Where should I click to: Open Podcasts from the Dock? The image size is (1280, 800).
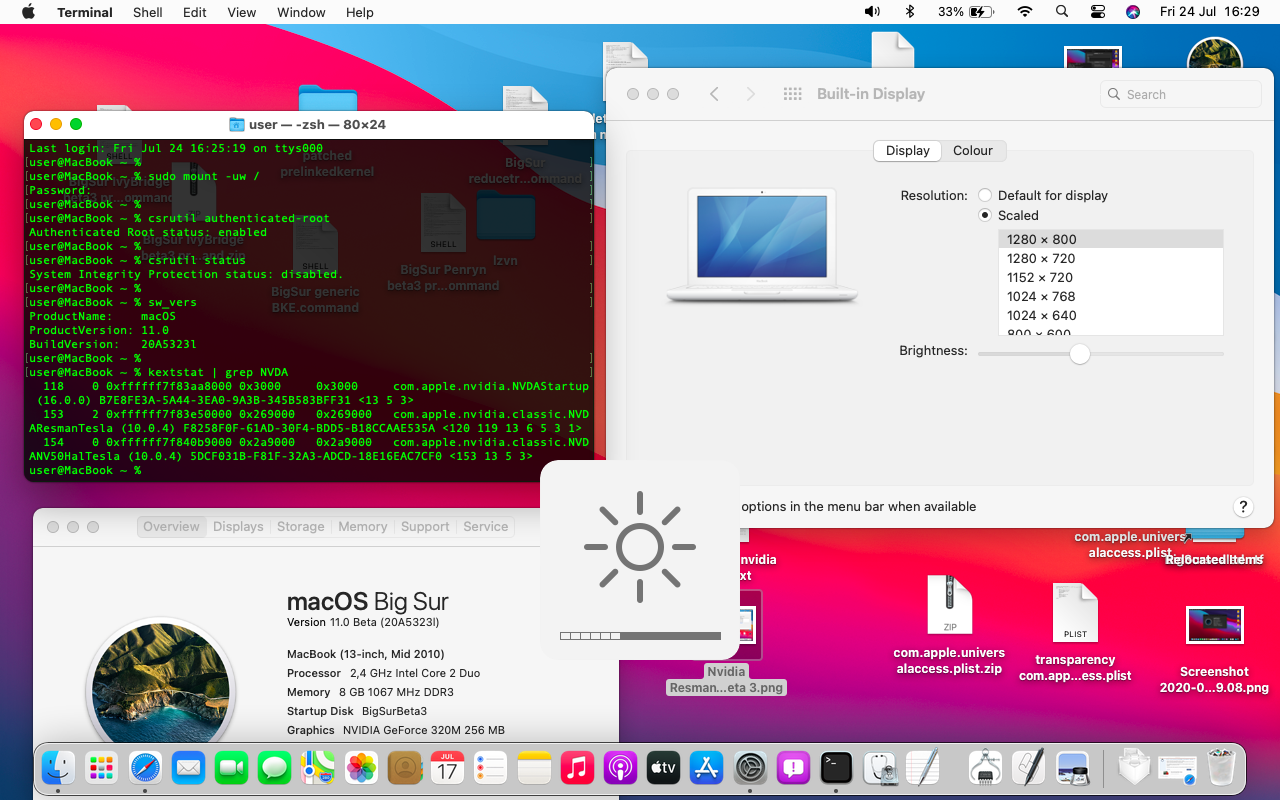pos(621,768)
